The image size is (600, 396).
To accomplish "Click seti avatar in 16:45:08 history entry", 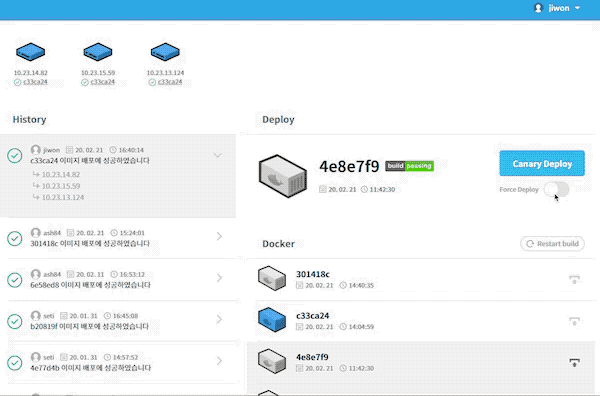I will click(36, 316).
